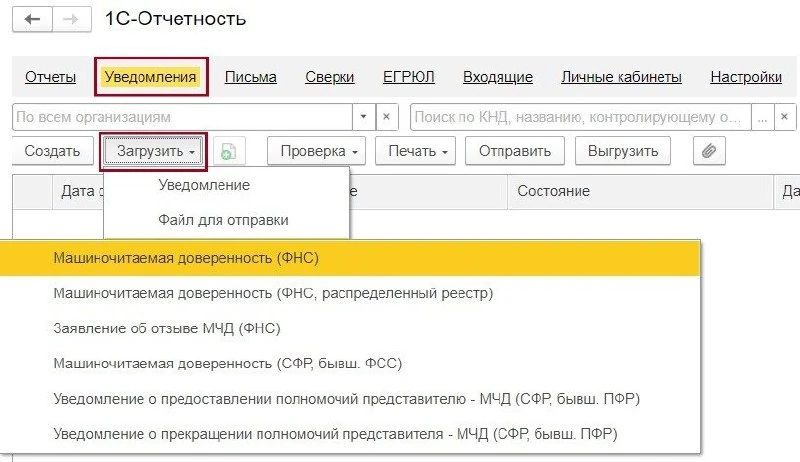Select Машиночитаемая доверенность (СФР, бывш. ФСС)
Image resolution: width=800 pixels, height=462 pixels.
tap(349, 364)
